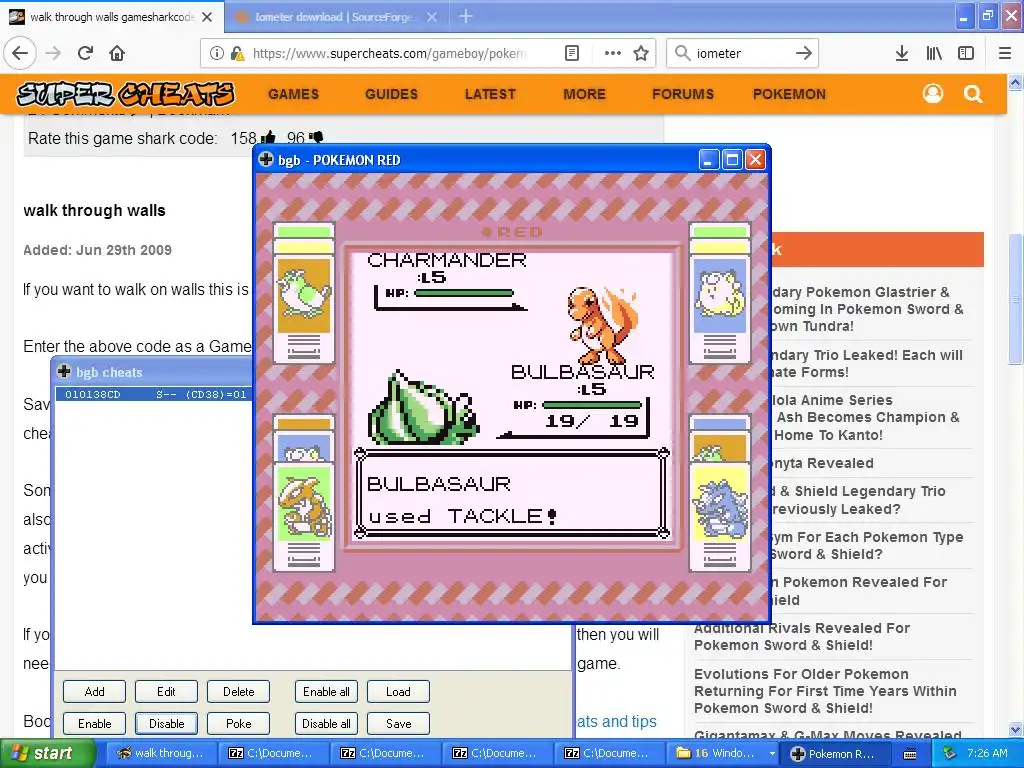
Task: Open the LATEST menu item
Action: point(490,94)
